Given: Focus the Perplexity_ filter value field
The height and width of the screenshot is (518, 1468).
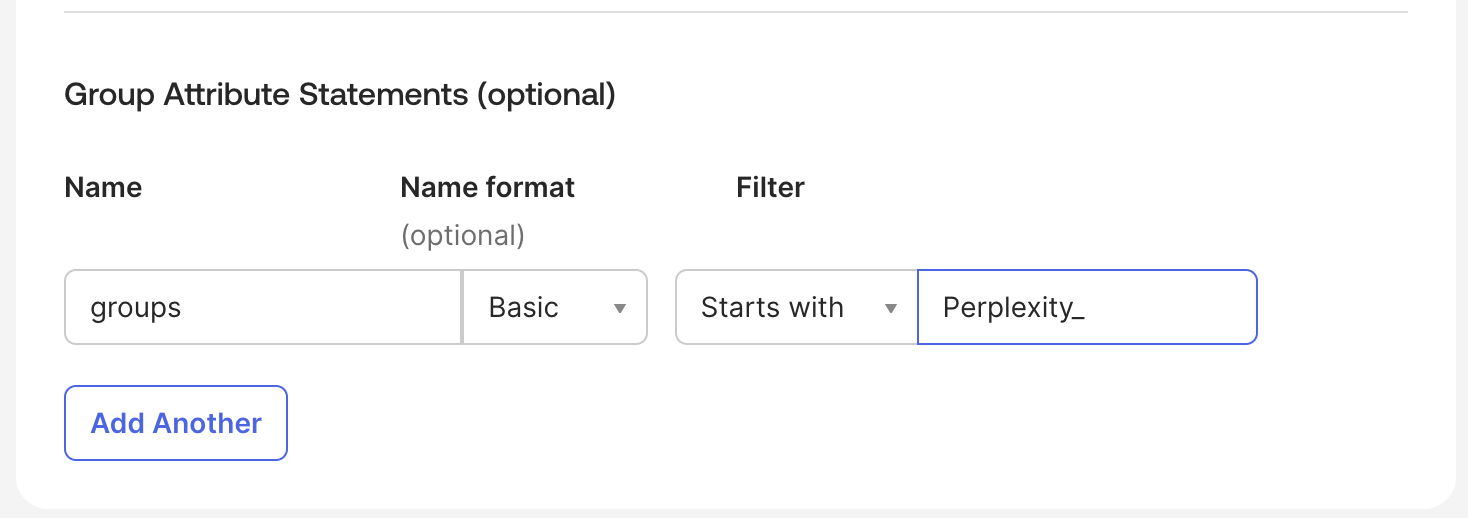Looking at the screenshot, I should [x=1087, y=307].
